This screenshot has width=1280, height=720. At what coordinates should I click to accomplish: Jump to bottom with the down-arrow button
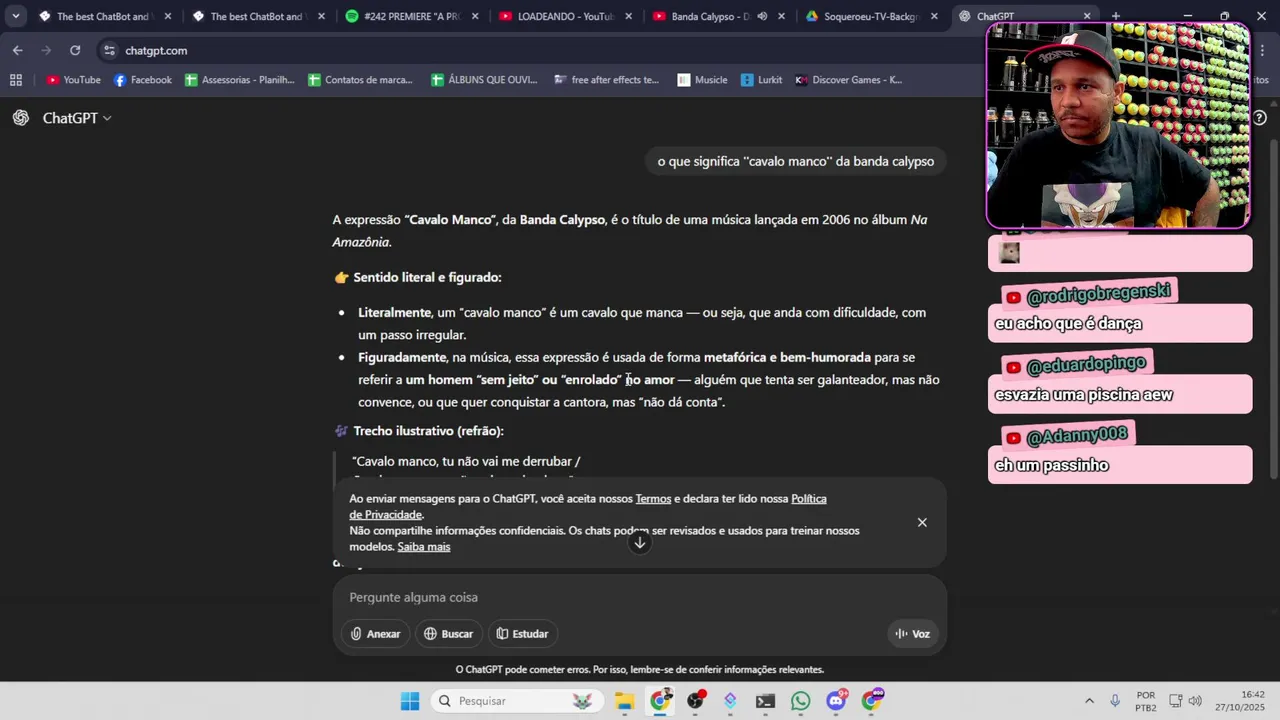(x=640, y=543)
